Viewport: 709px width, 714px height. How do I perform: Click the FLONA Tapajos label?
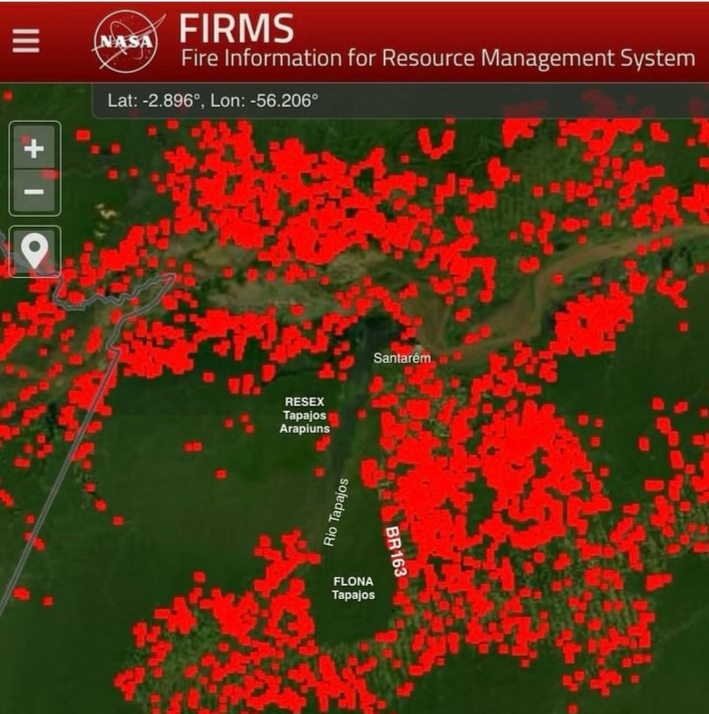[353, 587]
